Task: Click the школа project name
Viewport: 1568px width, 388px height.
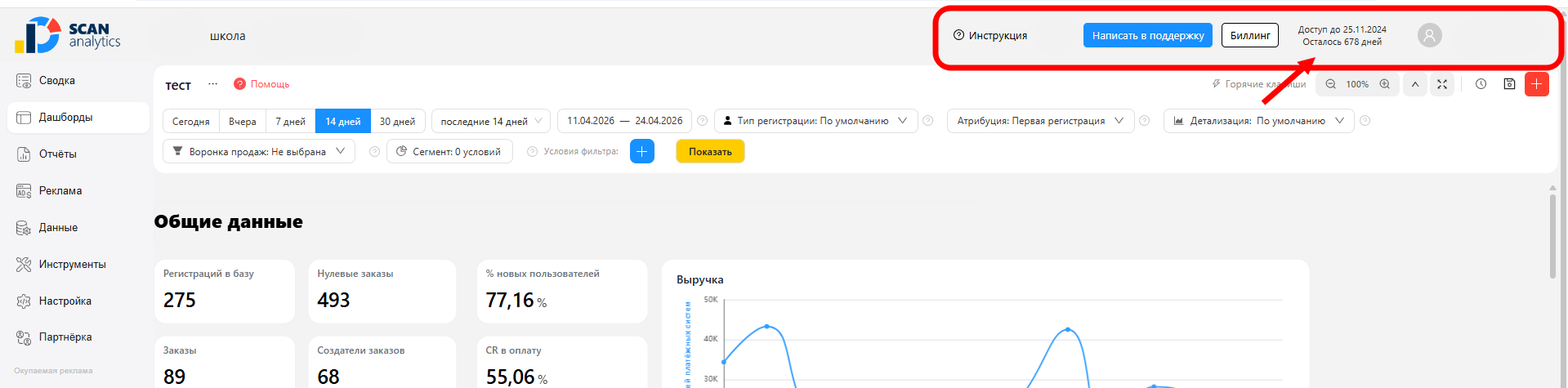Action: pos(227,36)
